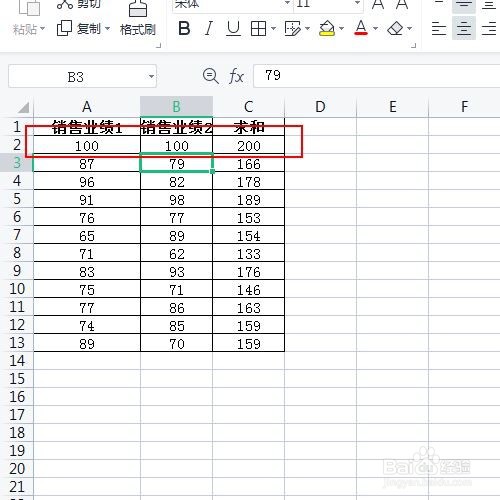Expand the 复制 dropdown arrow
Image resolution: width=500 pixels, height=500 pixels.
click(x=107, y=29)
